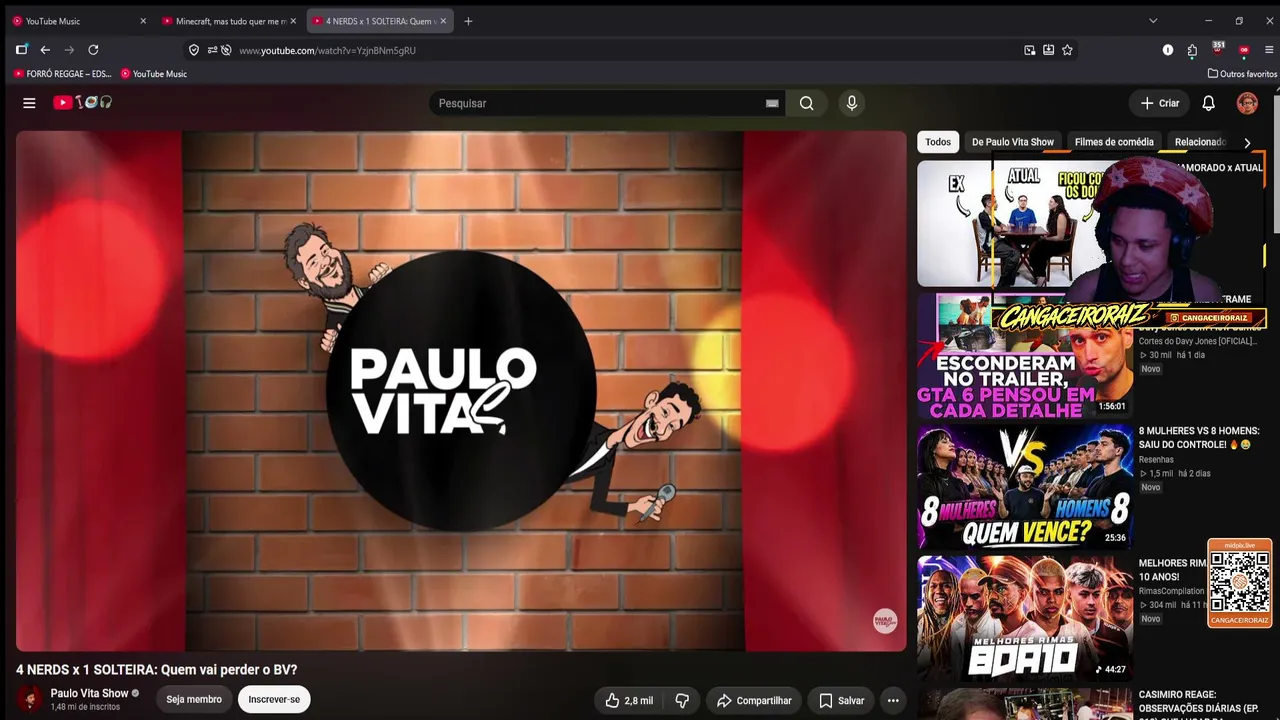Install site as app from address bar
Screen dimensions: 1280x720
1048,50
